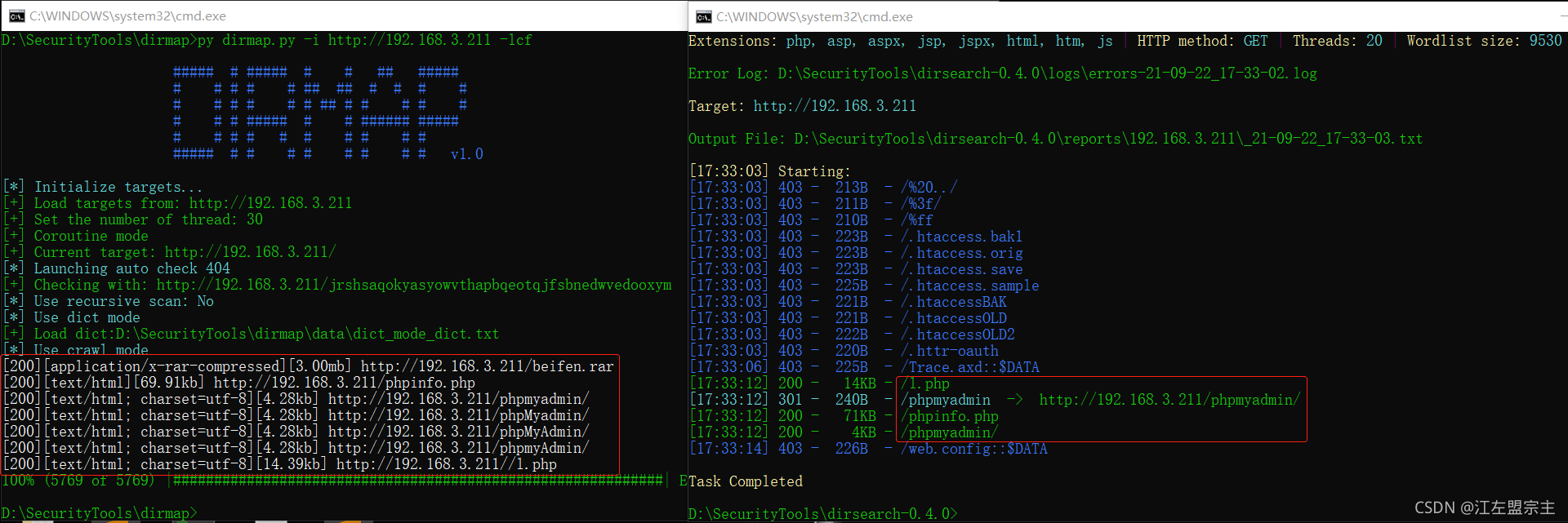The width and height of the screenshot is (1568, 523).
Task: Click the left window title C:\WINDOWS\system32\cmd.exe
Action: pyautogui.click(x=128, y=16)
